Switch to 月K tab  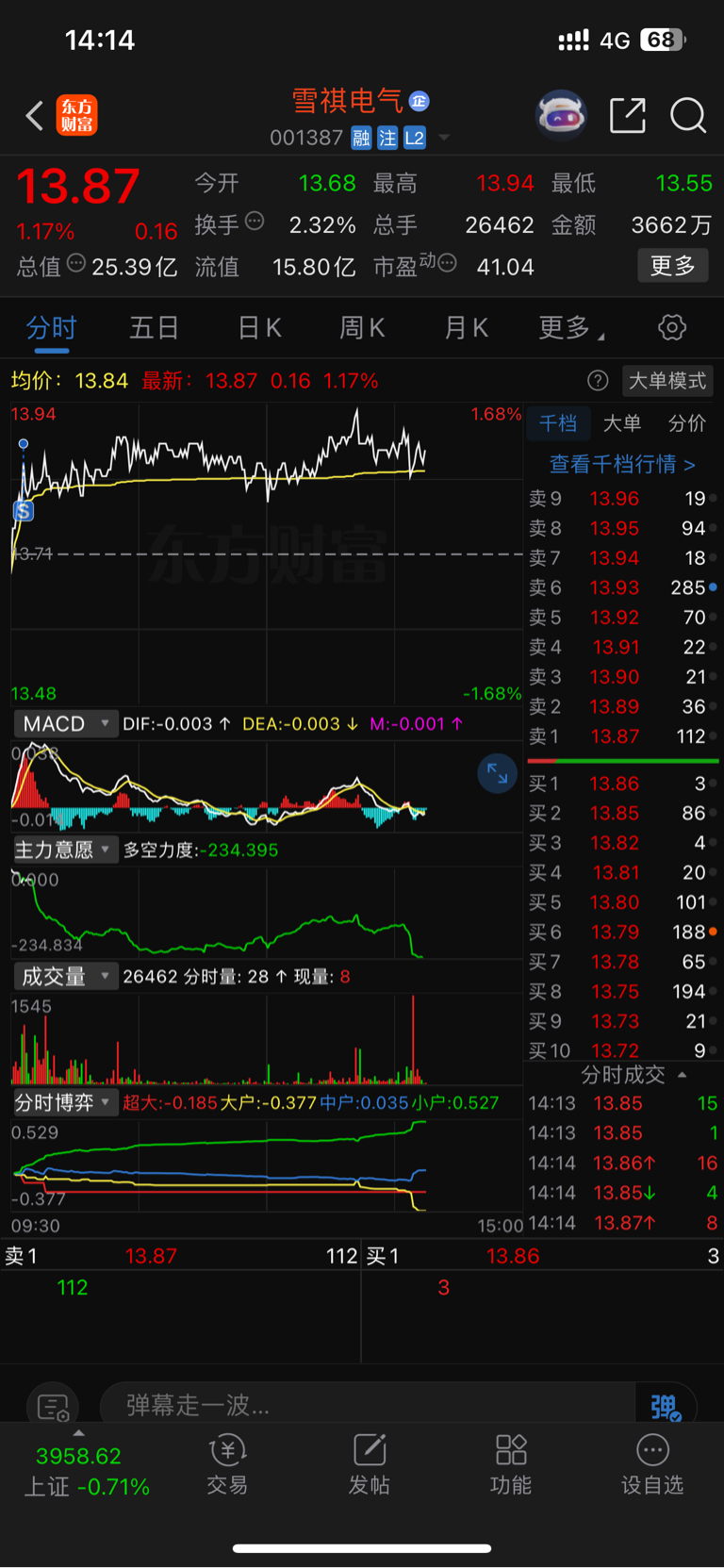click(466, 328)
